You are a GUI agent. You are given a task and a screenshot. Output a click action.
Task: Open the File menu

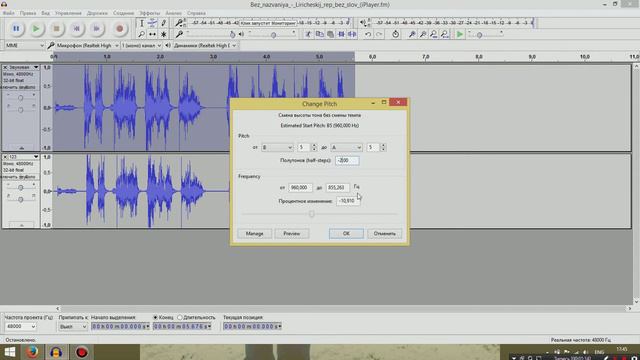click(8, 13)
